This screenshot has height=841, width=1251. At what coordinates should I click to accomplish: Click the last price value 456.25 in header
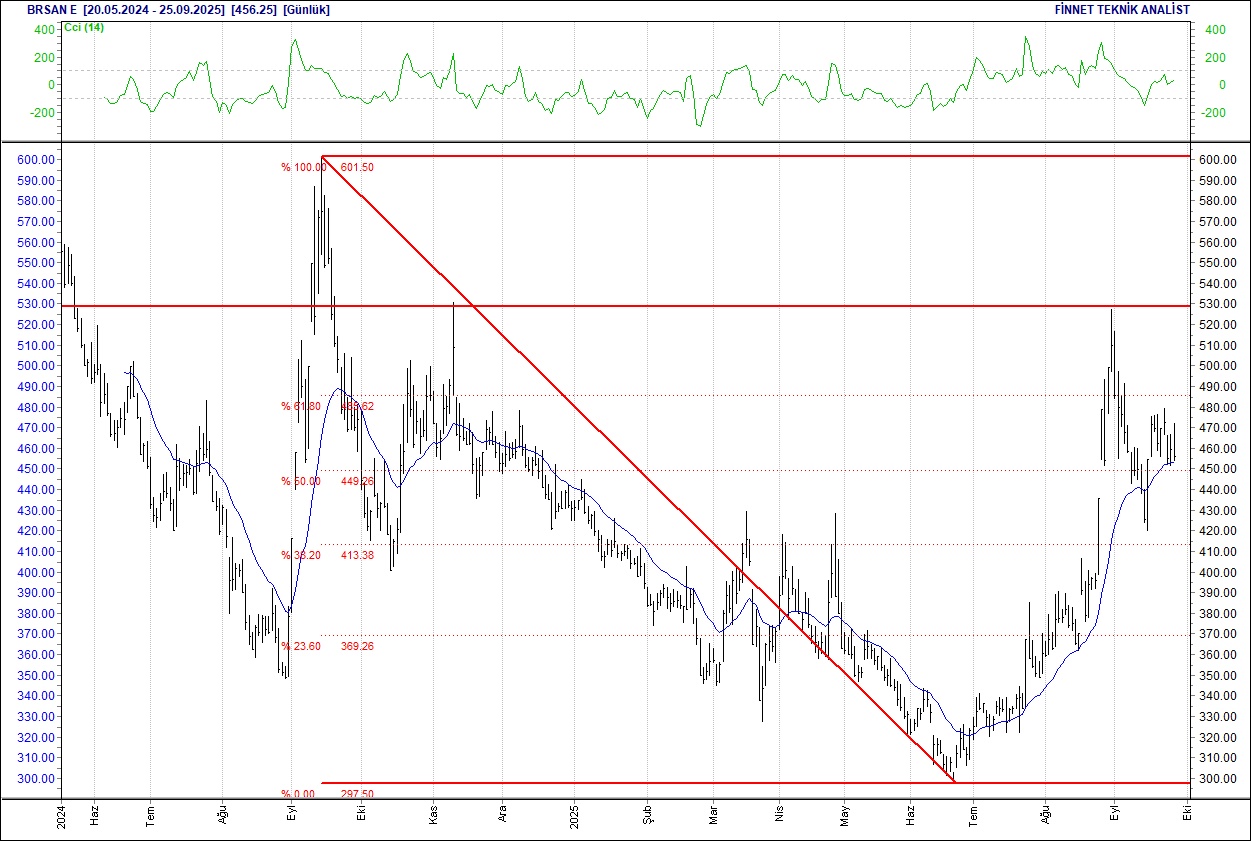253,9
